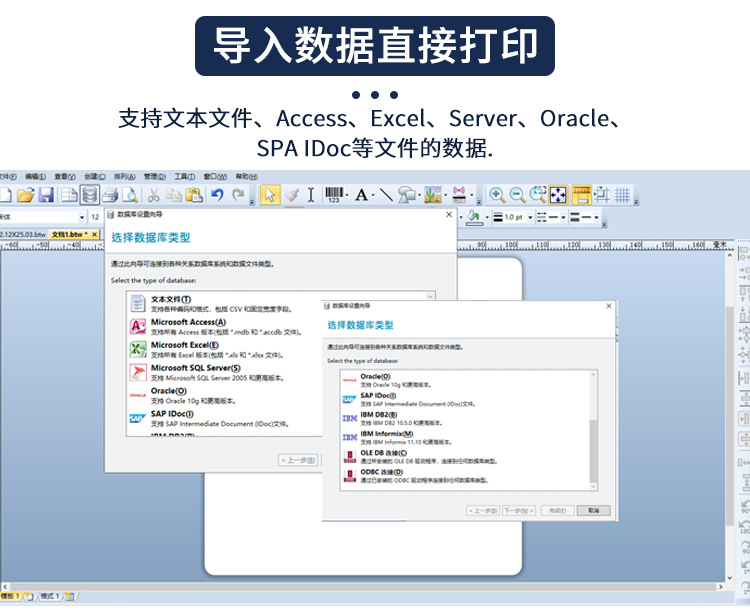Activate the select pointer tool
This screenshot has width=750, height=616.
270,195
